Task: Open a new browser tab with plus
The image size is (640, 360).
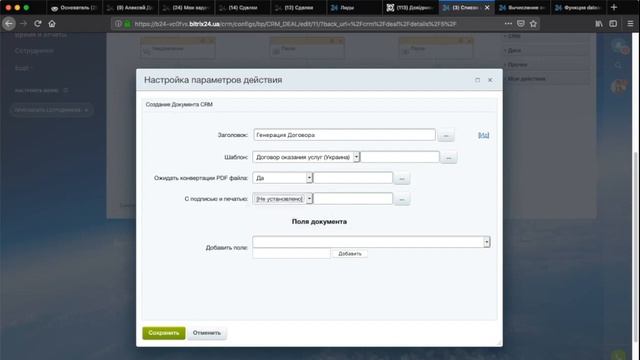Action: point(614,7)
